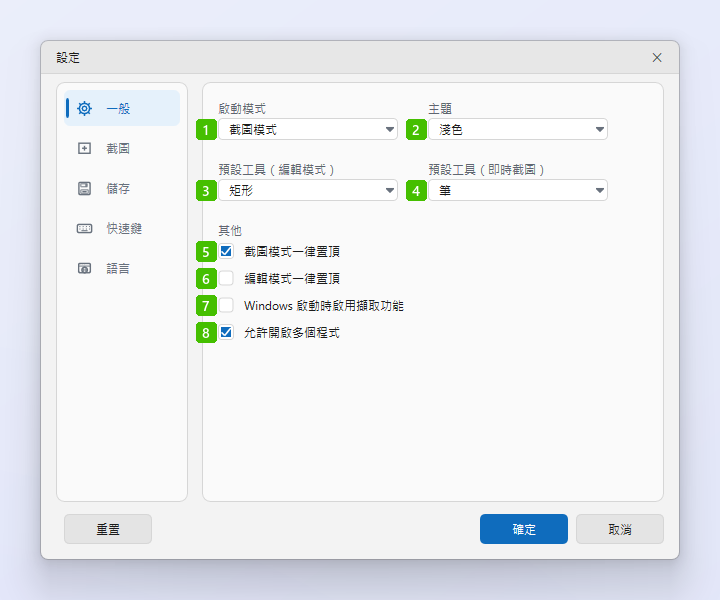This screenshot has height=600, width=720.
Task: Click the keyboard icon beside 快速鍵
Action: [x=84, y=228]
